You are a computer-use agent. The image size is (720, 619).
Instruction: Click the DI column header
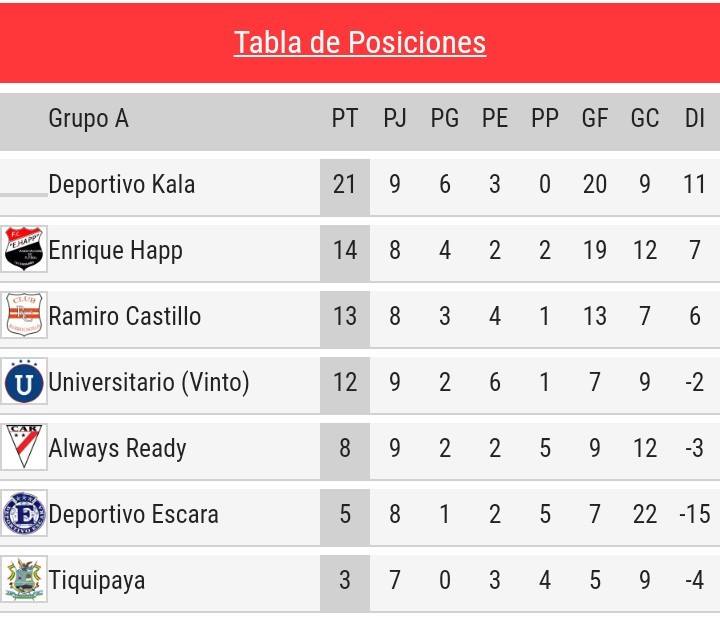694,118
